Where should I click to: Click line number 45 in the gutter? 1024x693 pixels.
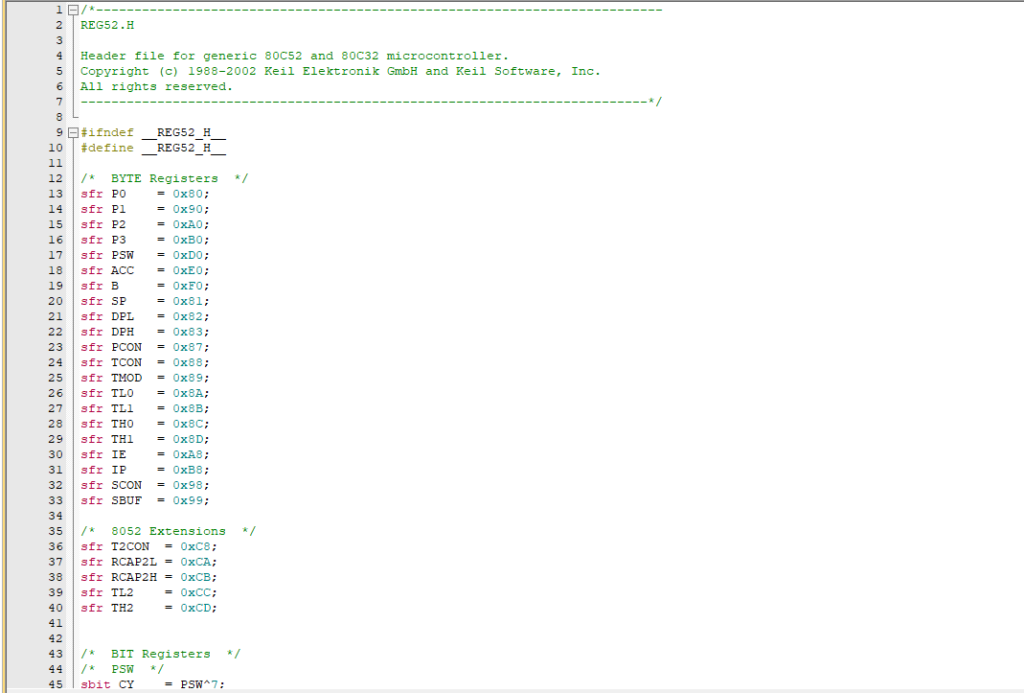(56, 684)
